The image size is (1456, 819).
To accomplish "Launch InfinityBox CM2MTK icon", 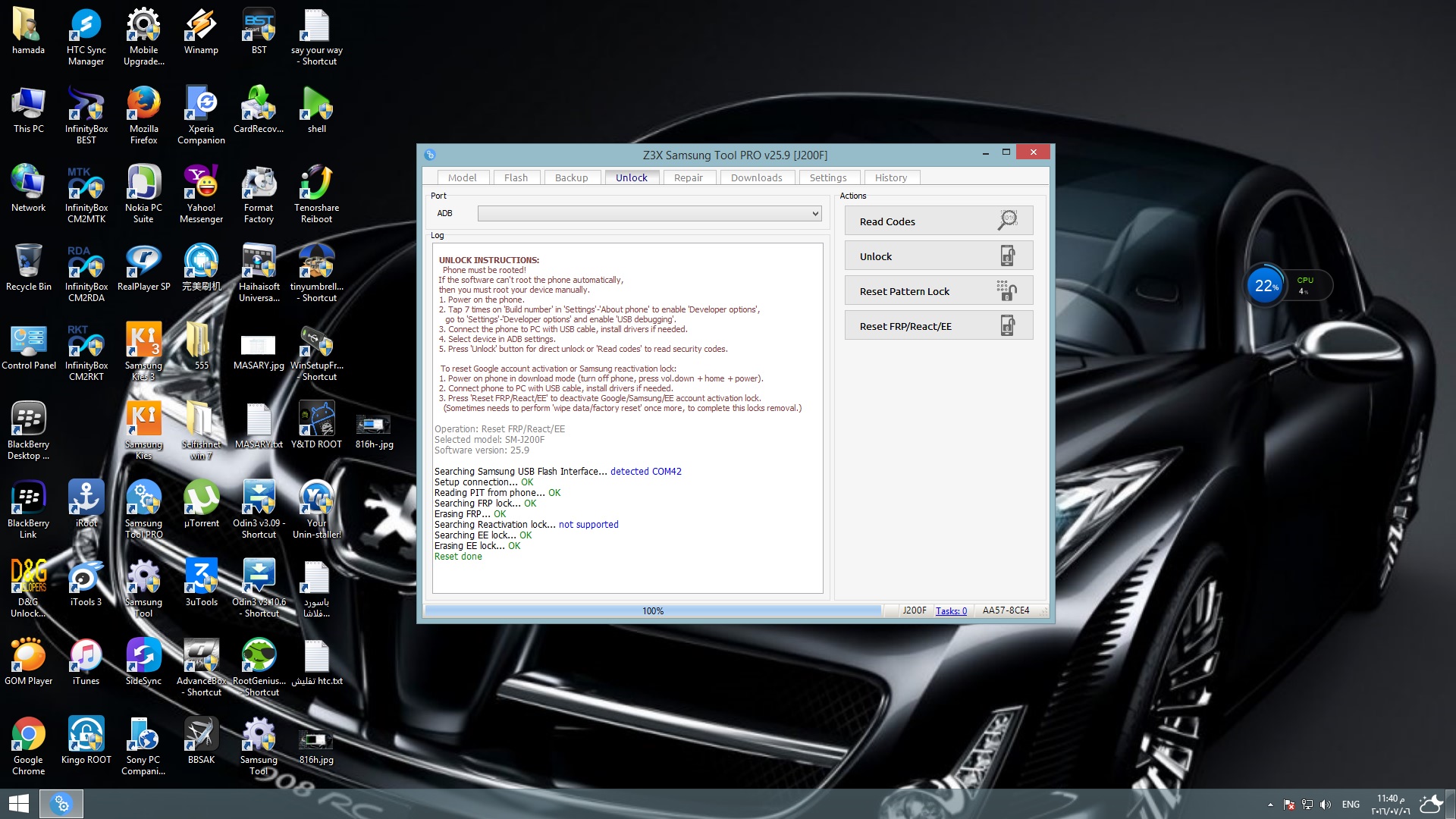I will point(86,195).
